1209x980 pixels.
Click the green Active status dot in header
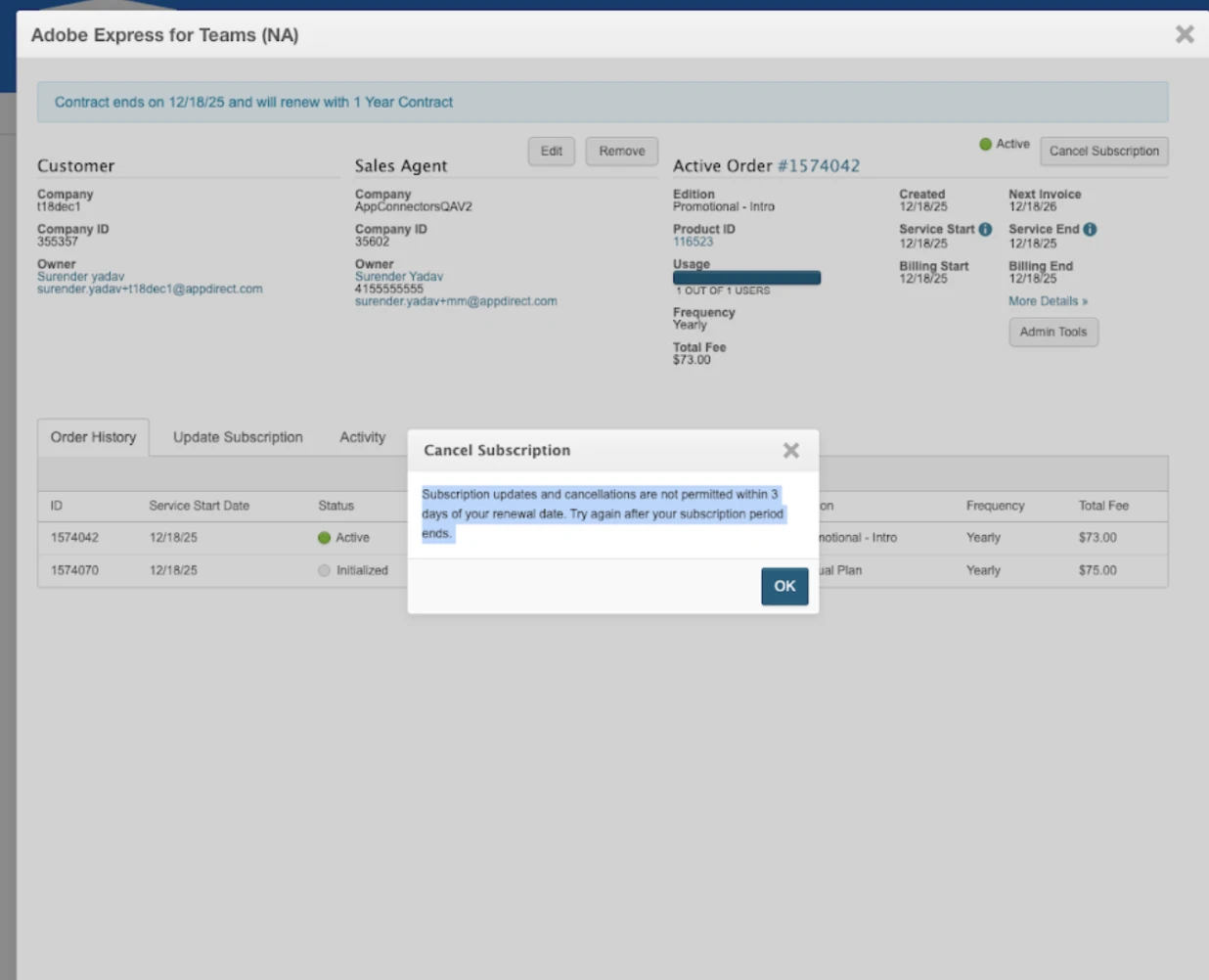(x=985, y=144)
